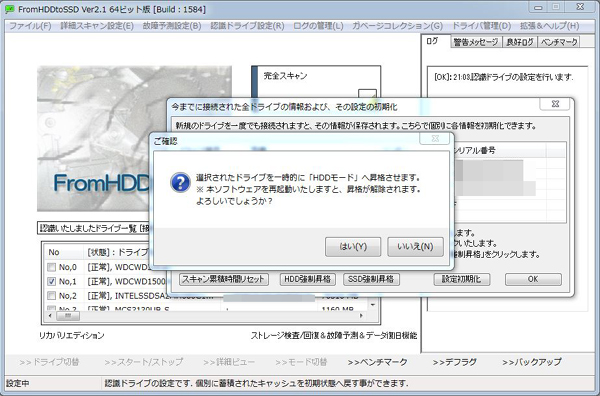Uncheck the No,1 drive checkbox
The image size is (600, 396).
[x=51, y=282]
